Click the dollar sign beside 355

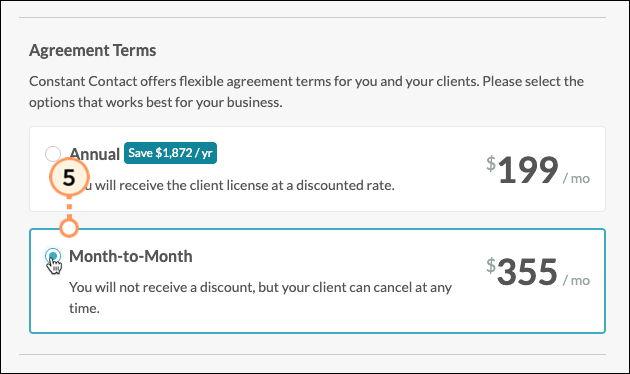pos(491,265)
